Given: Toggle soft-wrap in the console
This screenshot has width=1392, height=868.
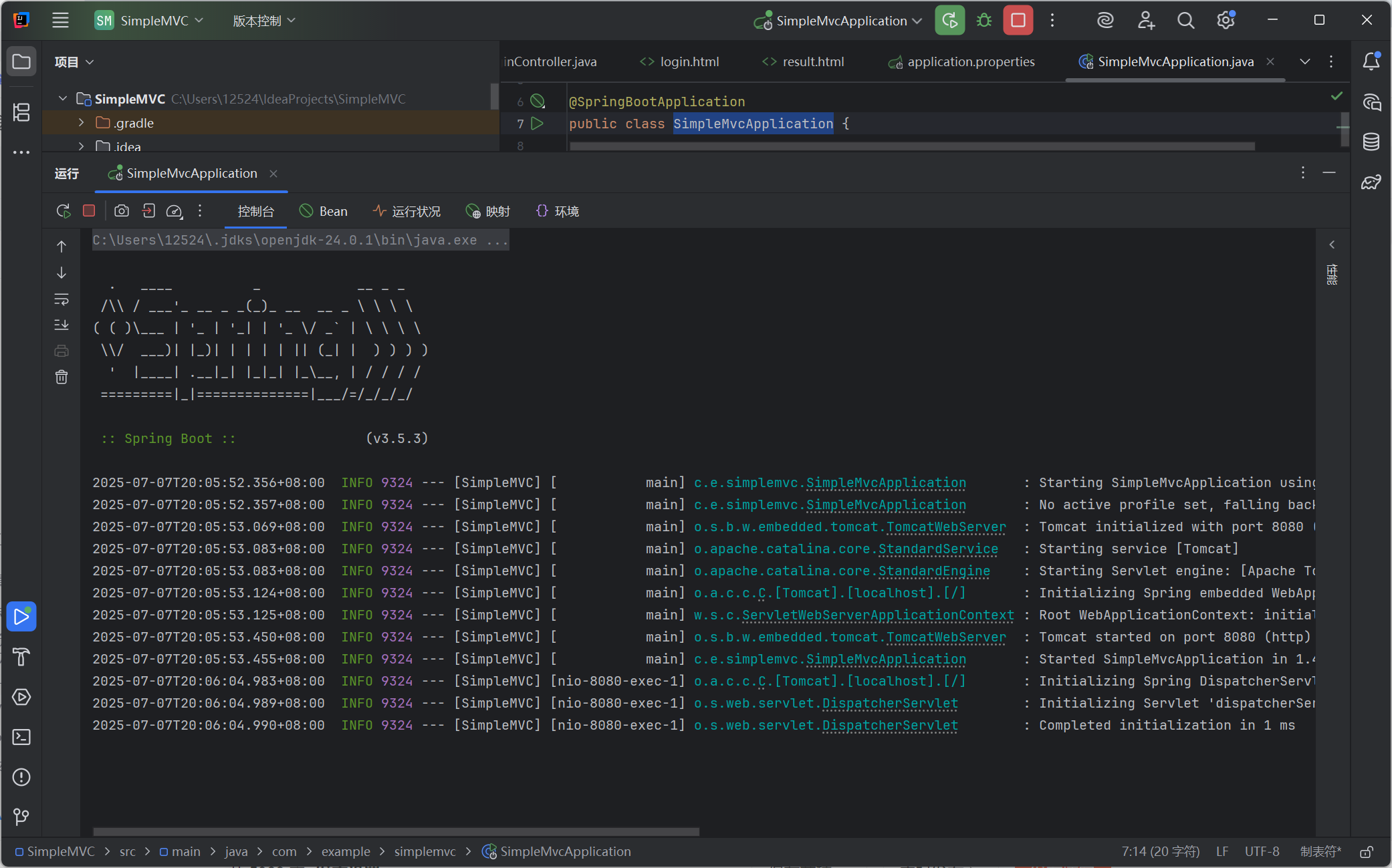Looking at the screenshot, I should 62,299.
